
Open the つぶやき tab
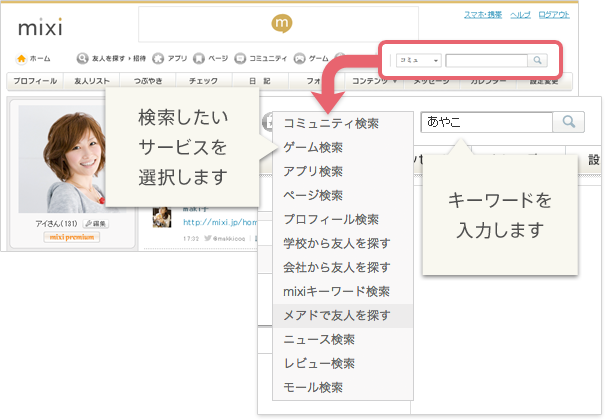pos(148,81)
